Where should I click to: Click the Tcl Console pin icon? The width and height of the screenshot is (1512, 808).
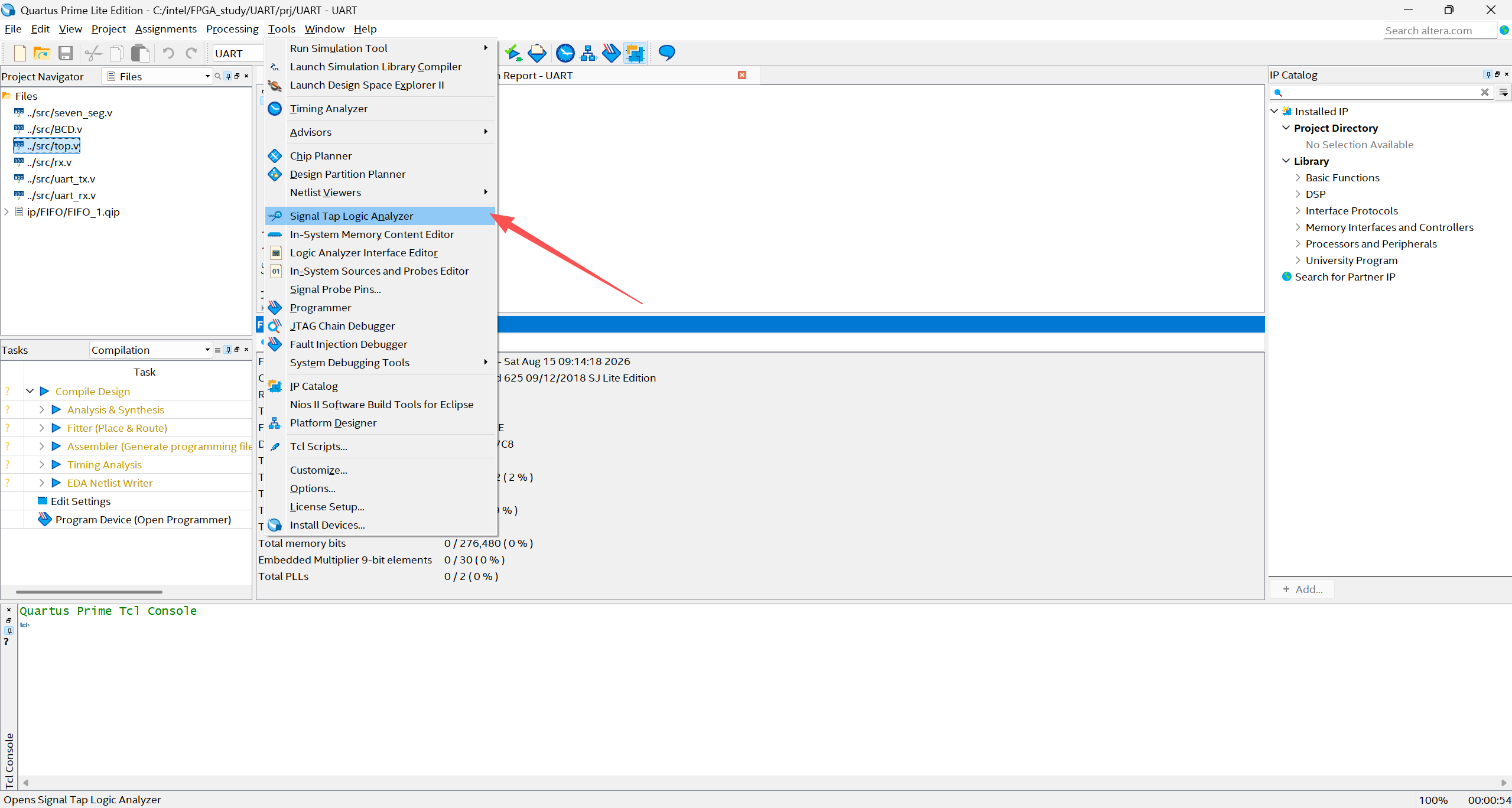coord(9,631)
